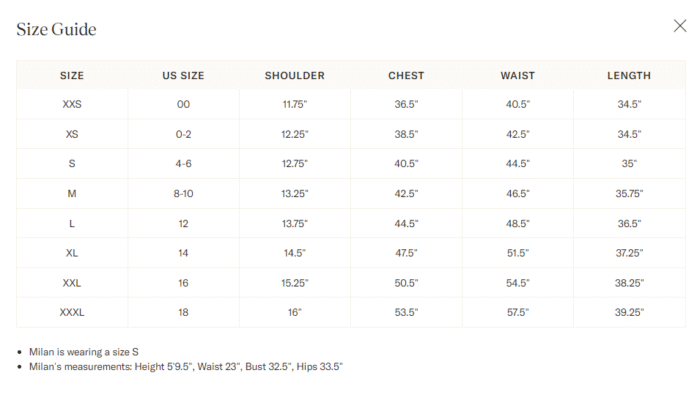Select the XL size row label
Image resolution: width=700 pixels, height=403 pixels.
tap(72, 253)
